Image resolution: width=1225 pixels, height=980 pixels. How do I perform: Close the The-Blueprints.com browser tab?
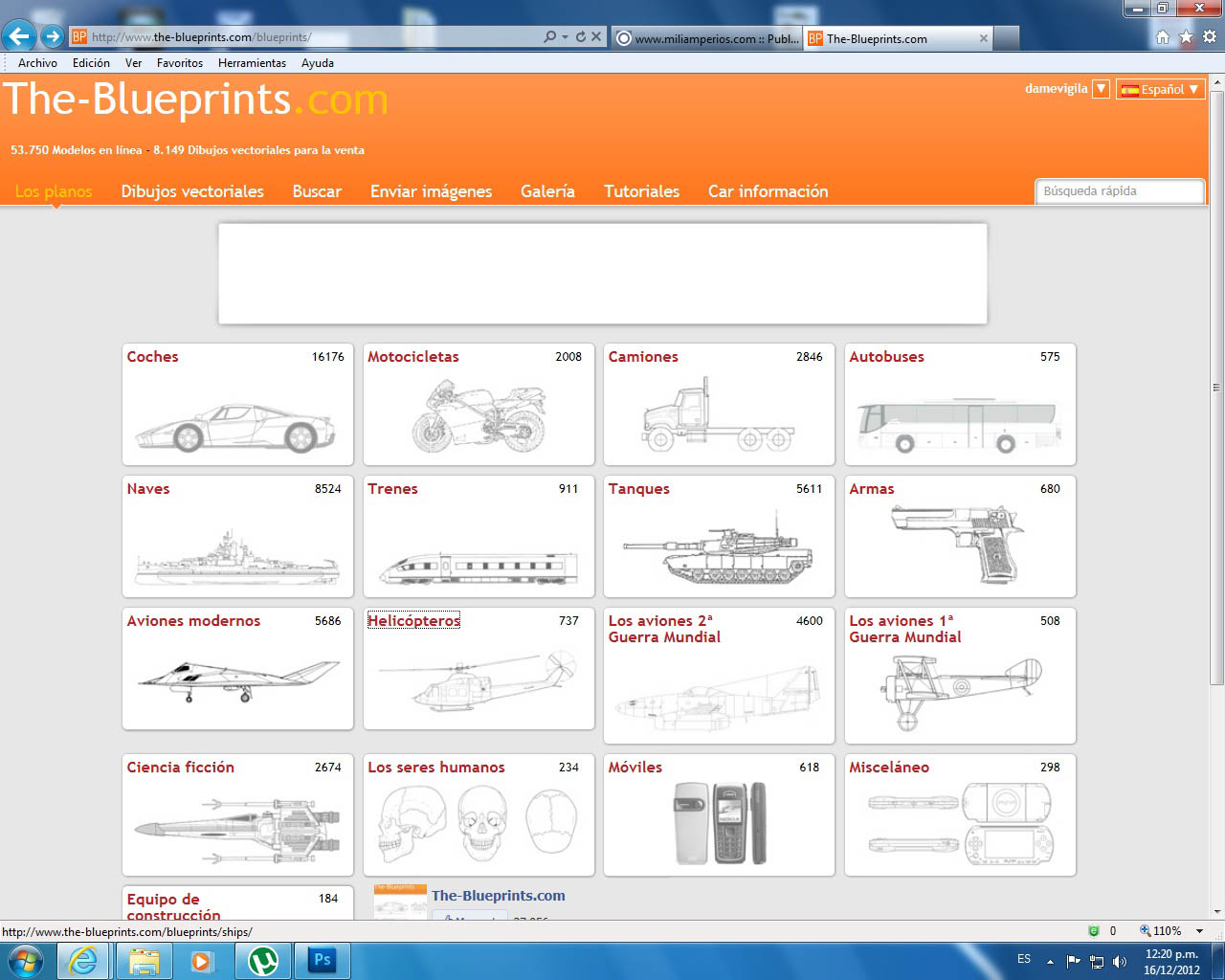pos(983,38)
